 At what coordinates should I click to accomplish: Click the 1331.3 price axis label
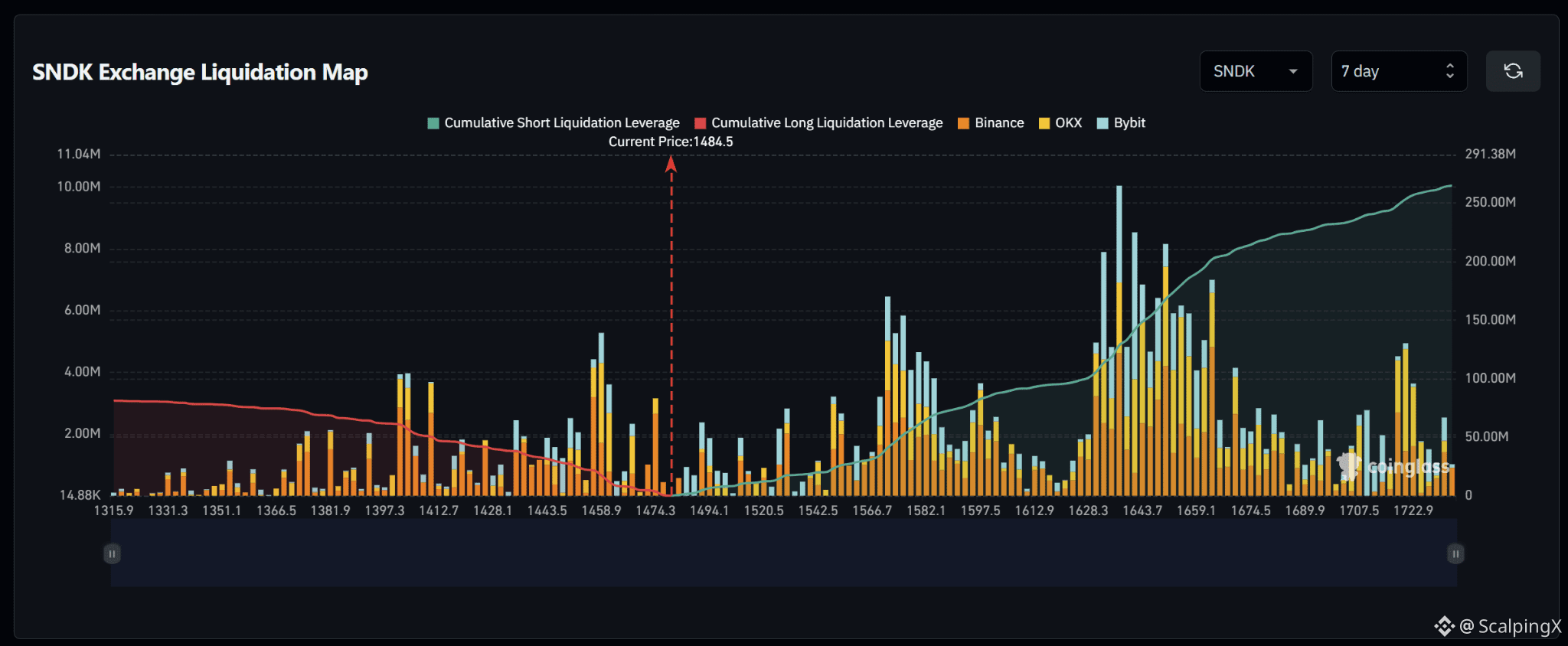[168, 511]
